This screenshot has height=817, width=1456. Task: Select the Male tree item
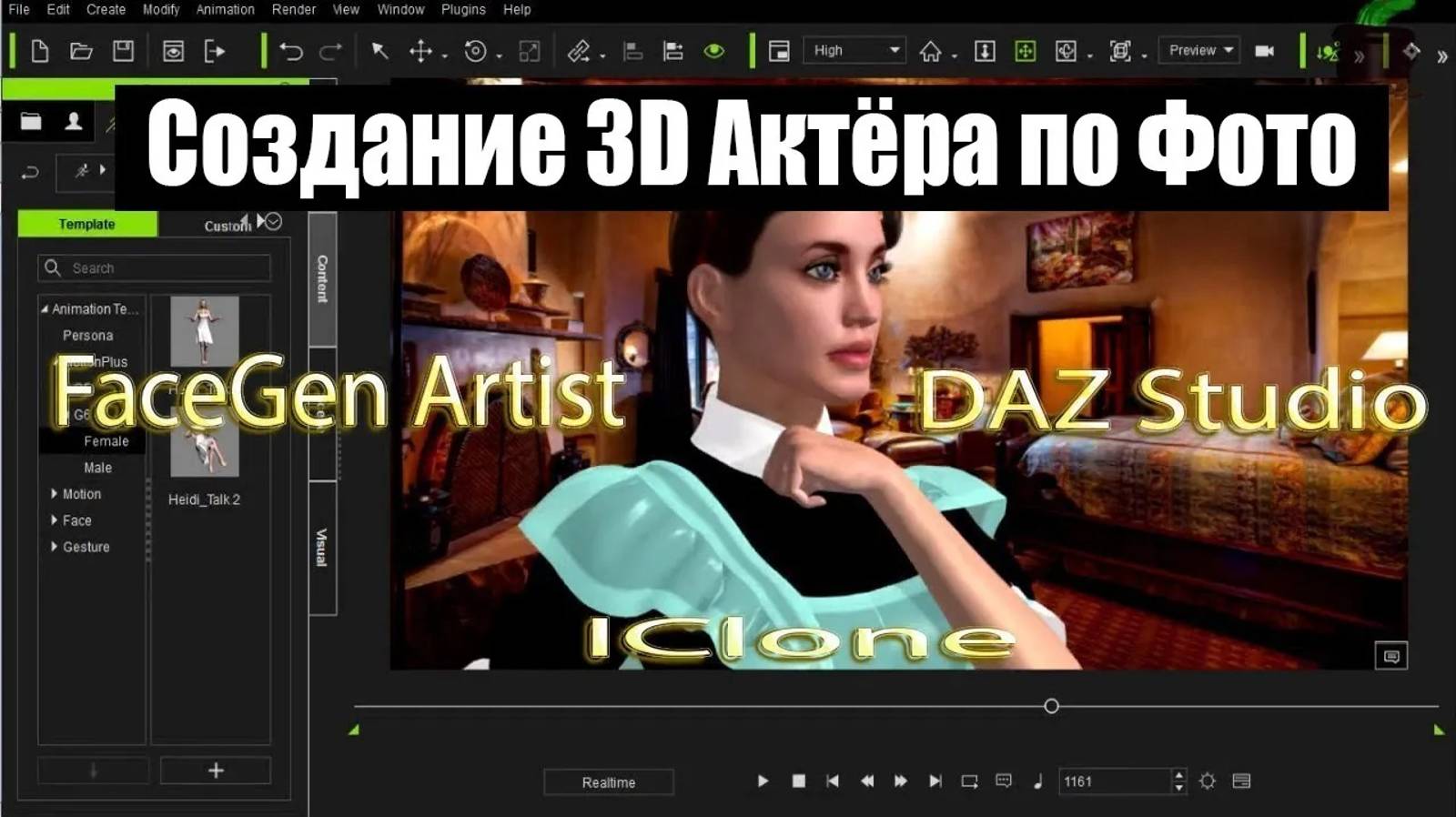coord(98,468)
